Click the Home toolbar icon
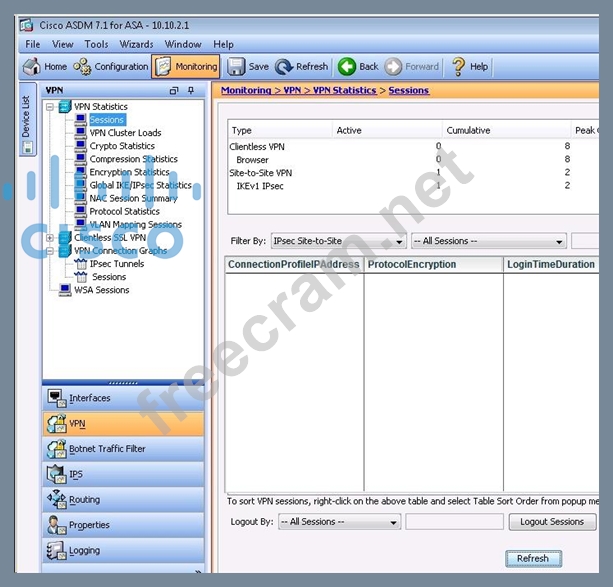Image resolution: width=613 pixels, height=587 pixels. pyautogui.click(x=45, y=67)
